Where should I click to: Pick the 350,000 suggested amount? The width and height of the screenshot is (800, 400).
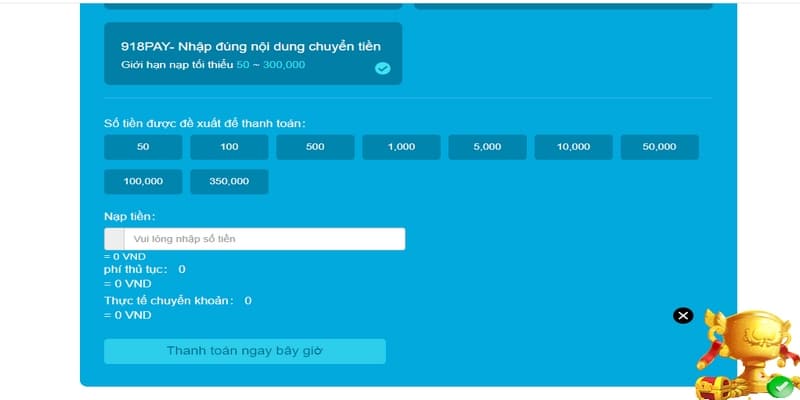[x=229, y=182]
